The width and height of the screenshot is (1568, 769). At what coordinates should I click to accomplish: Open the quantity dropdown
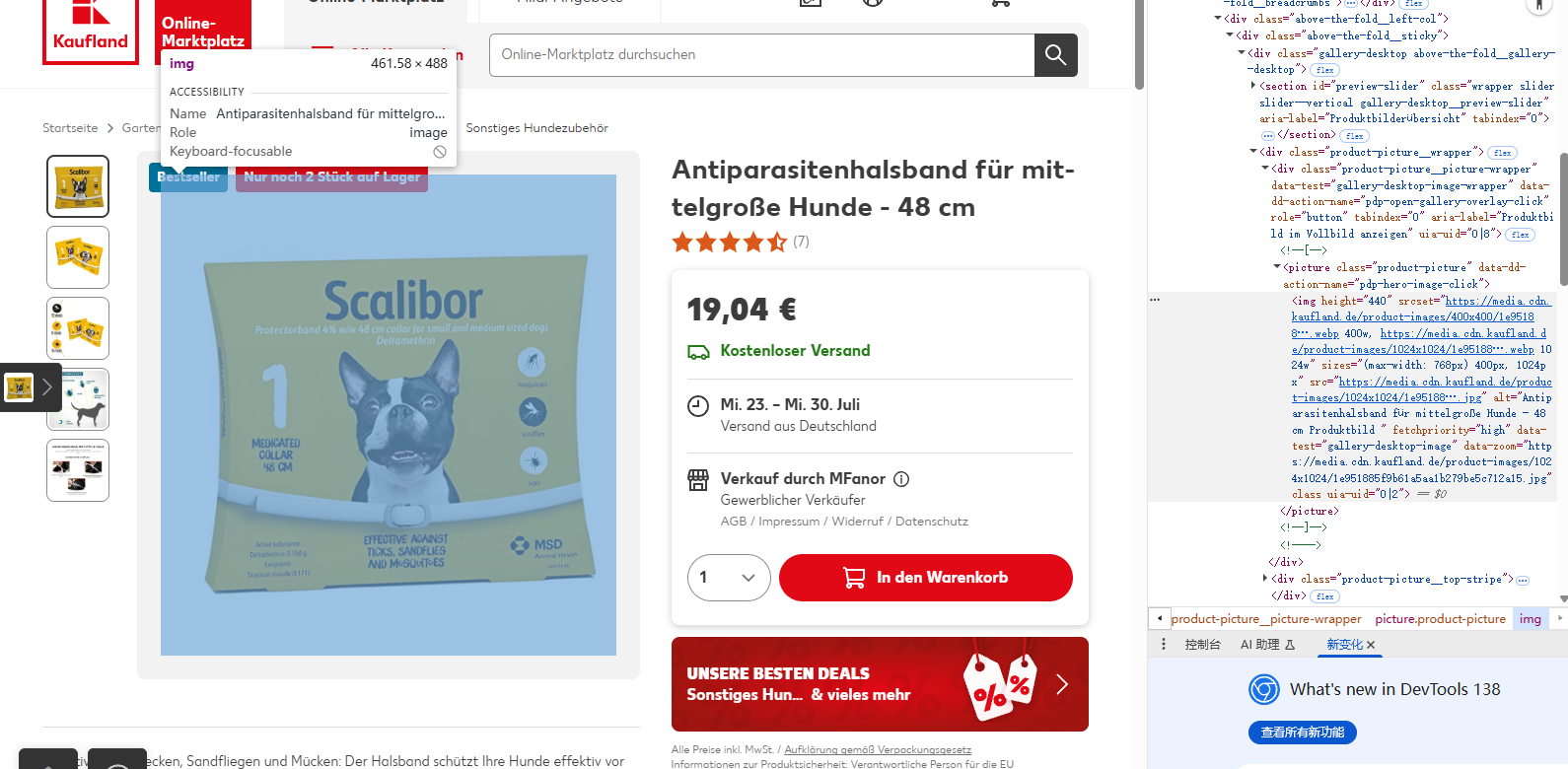click(x=729, y=578)
